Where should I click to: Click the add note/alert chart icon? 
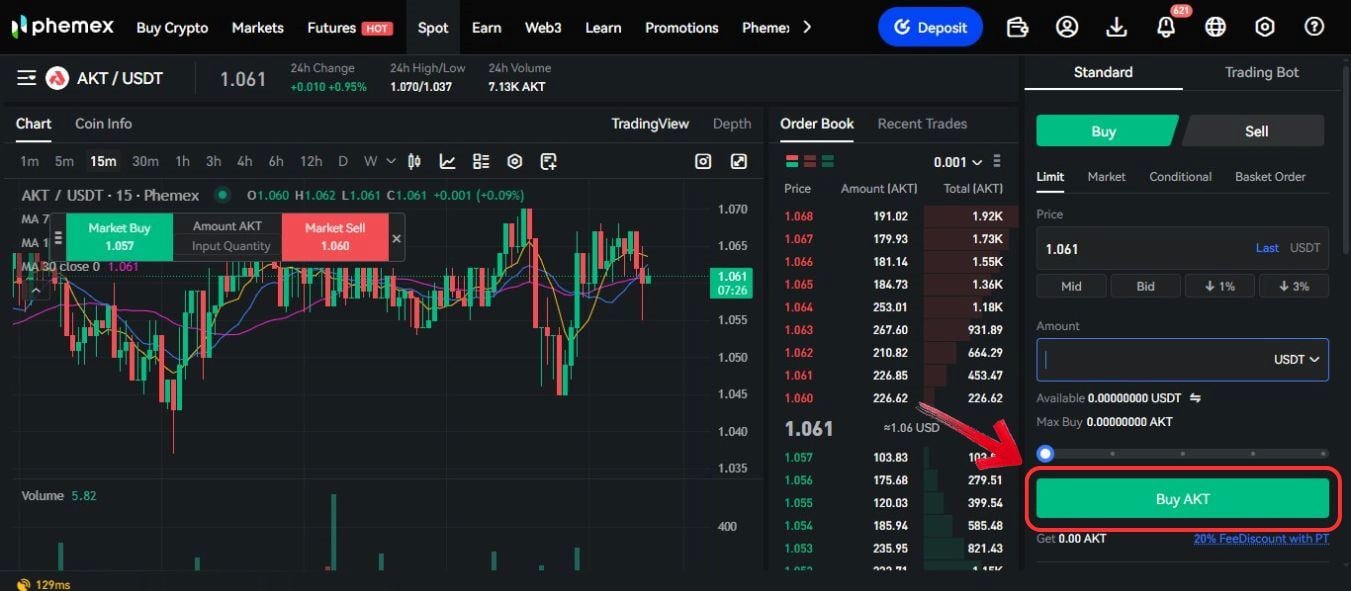click(548, 161)
